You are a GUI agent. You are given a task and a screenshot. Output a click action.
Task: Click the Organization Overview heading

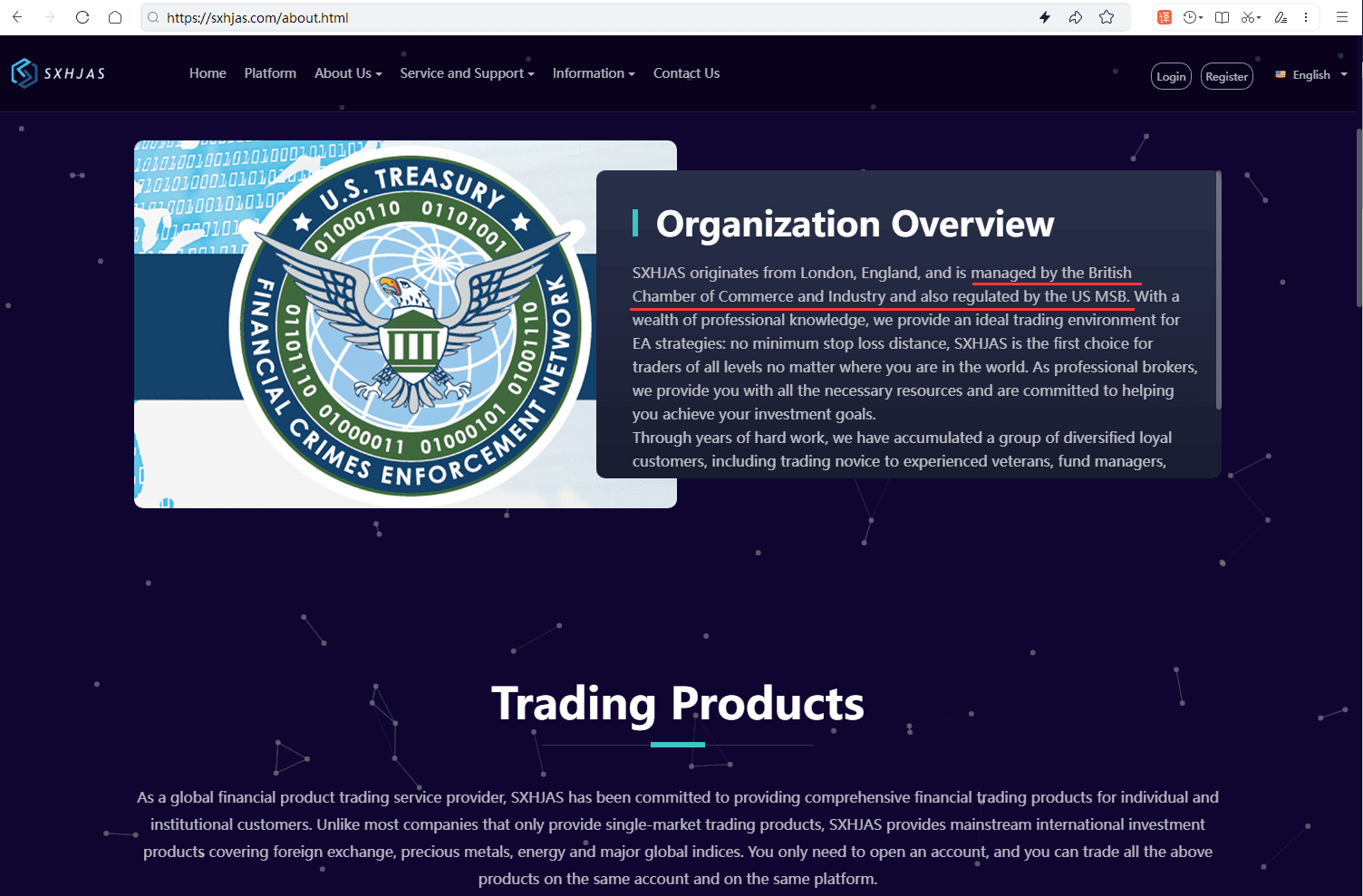855,224
